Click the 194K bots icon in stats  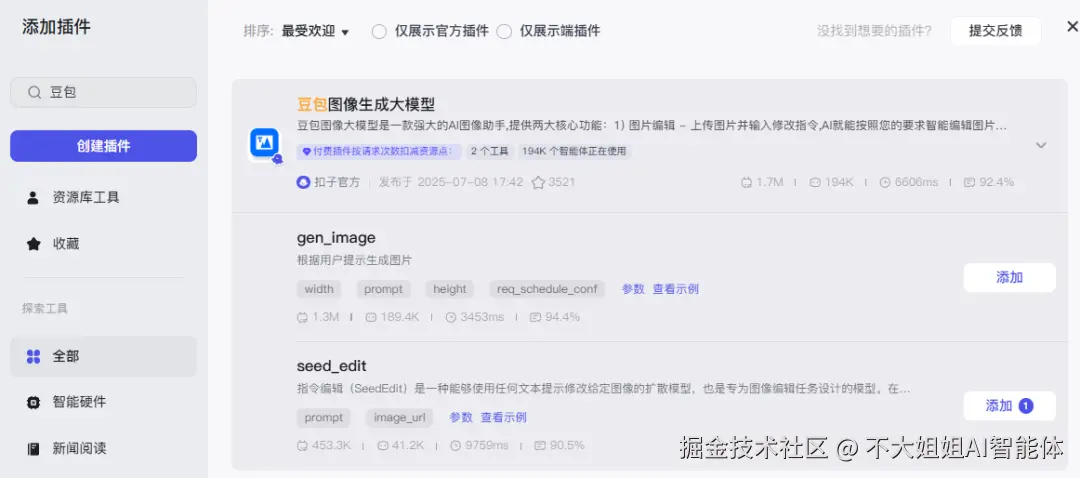(x=815, y=183)
